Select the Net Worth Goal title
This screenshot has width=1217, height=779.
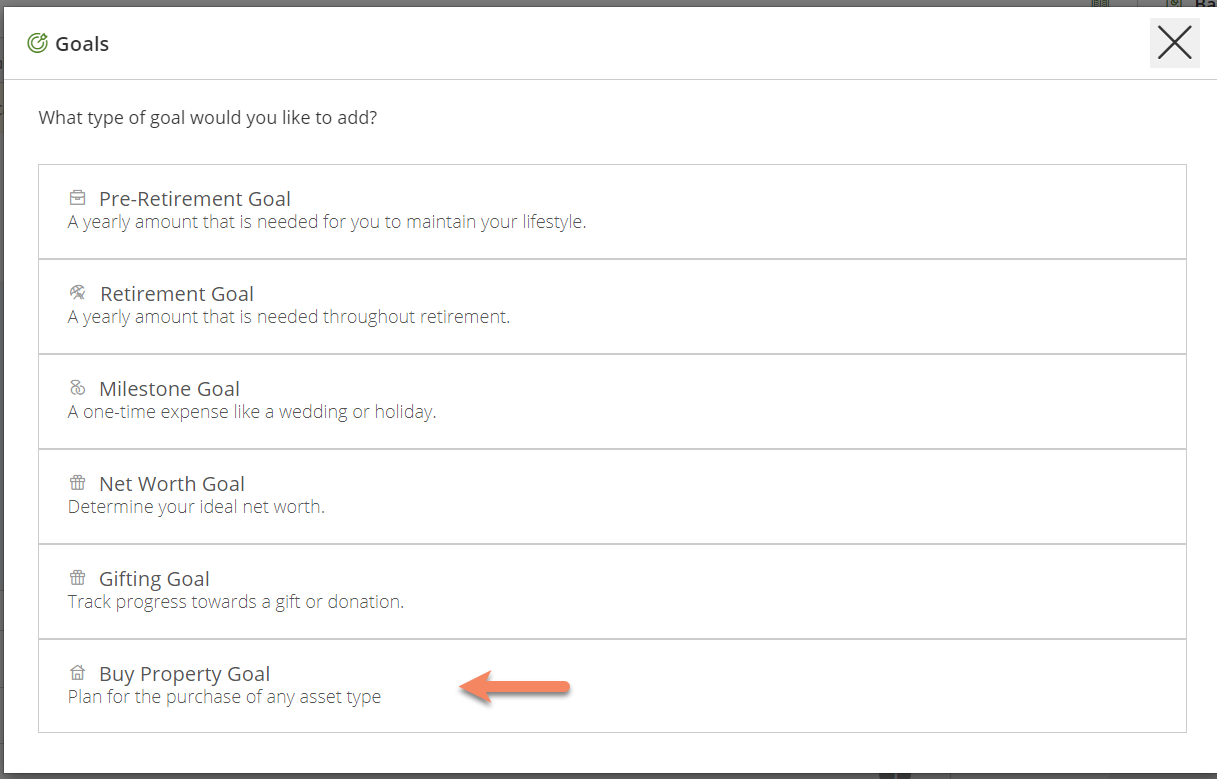[x=172, y=484]
